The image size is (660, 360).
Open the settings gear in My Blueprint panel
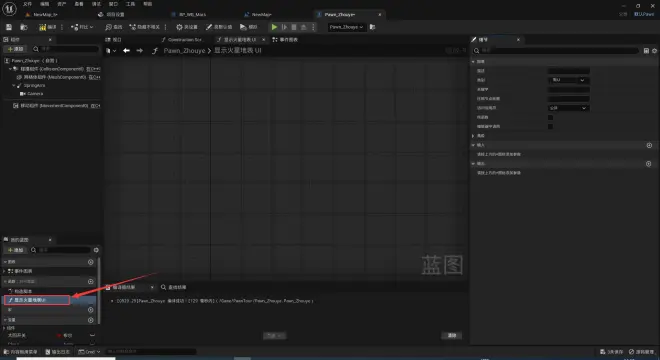point(96,250)
